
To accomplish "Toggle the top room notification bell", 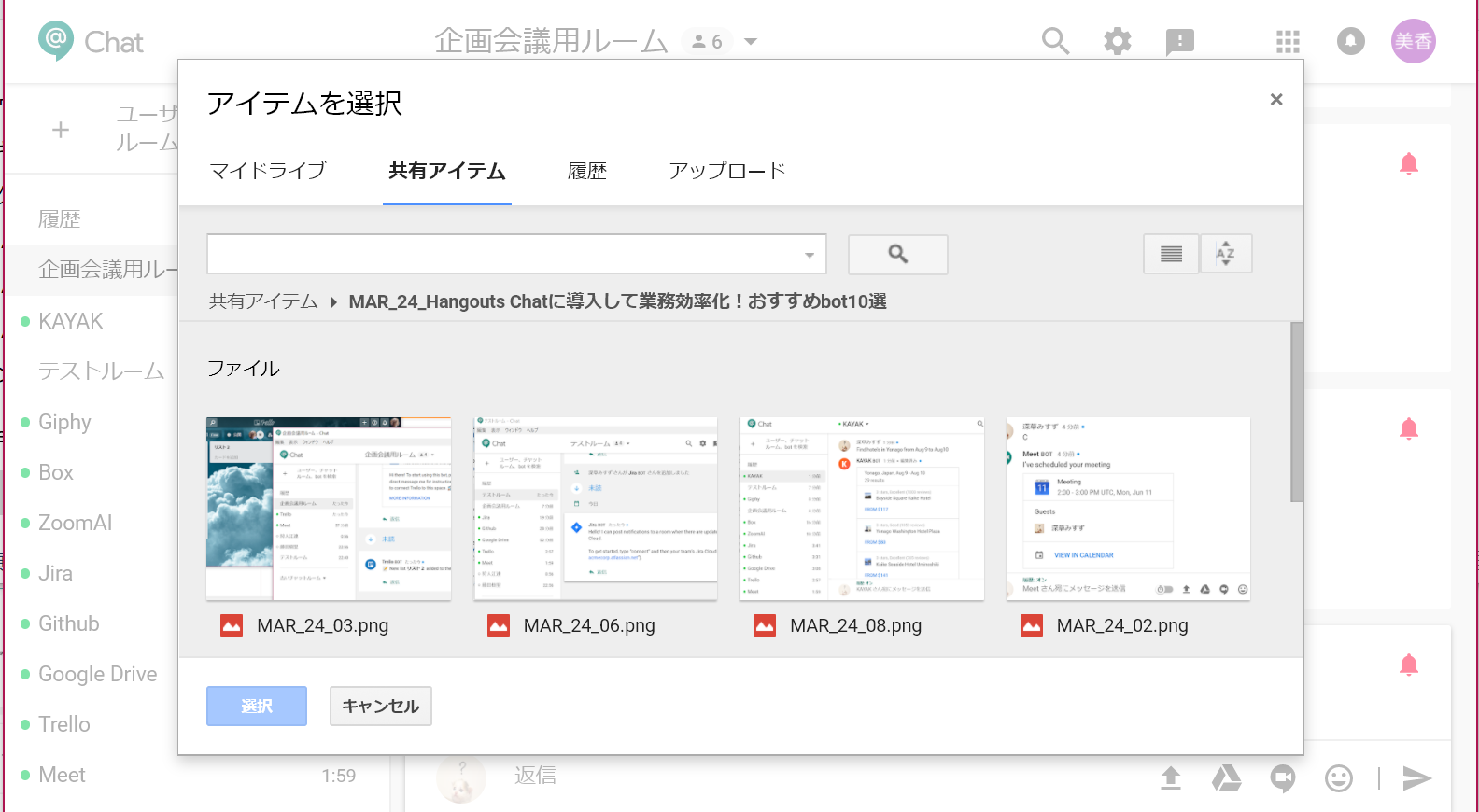I will point(1408,164).
